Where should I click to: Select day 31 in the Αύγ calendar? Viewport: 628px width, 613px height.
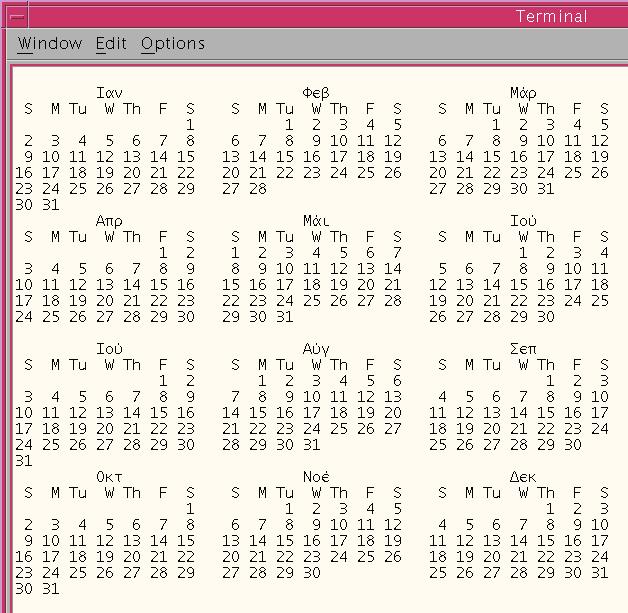coord(312,445)
